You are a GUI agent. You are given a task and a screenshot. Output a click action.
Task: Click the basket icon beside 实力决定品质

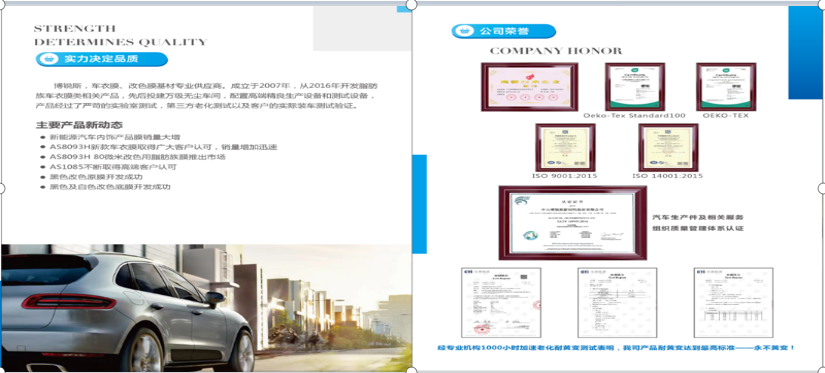click(48, 59)
